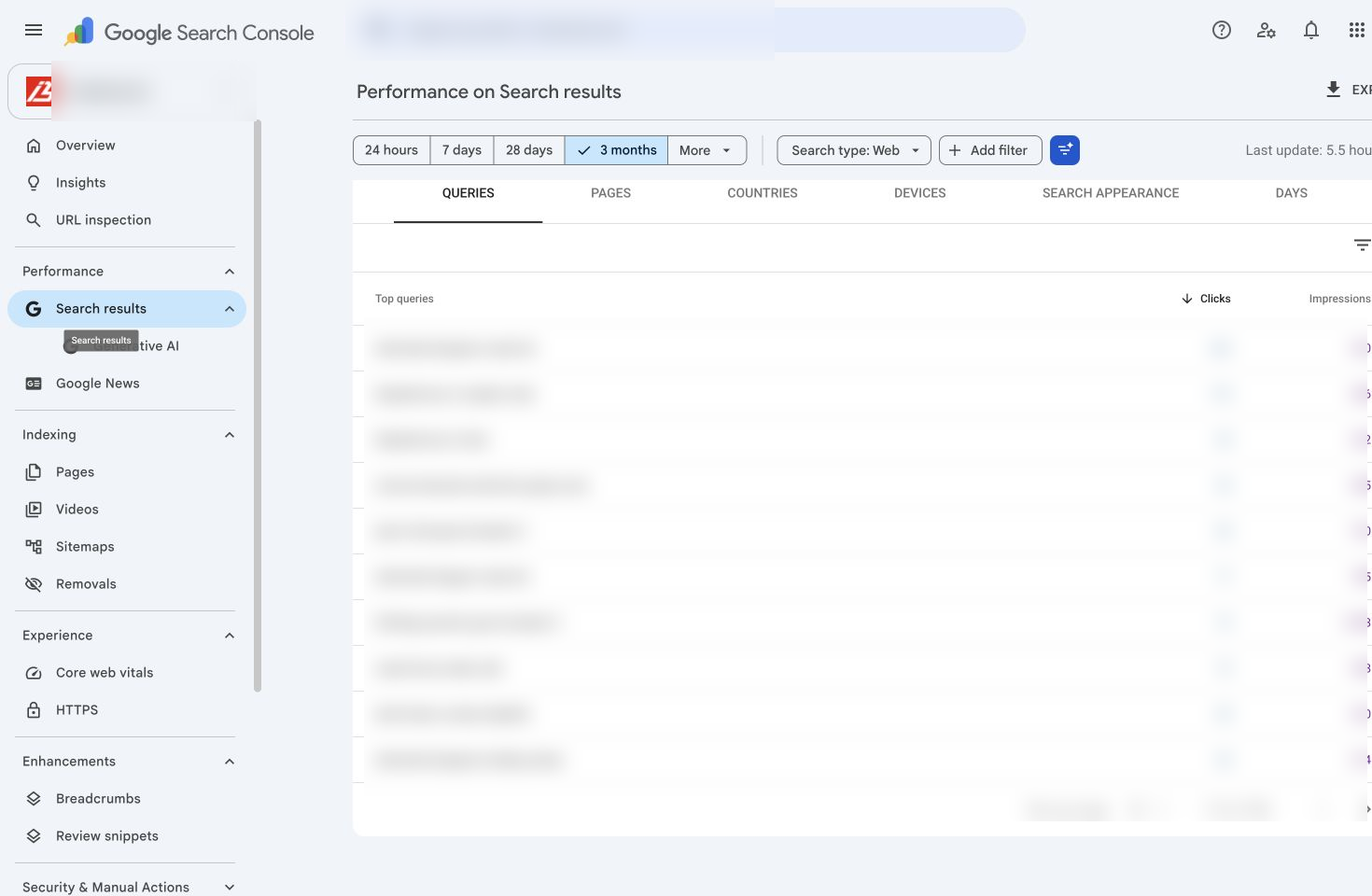
Task: Collapse the Indexing section
Action: click(230, 435)
